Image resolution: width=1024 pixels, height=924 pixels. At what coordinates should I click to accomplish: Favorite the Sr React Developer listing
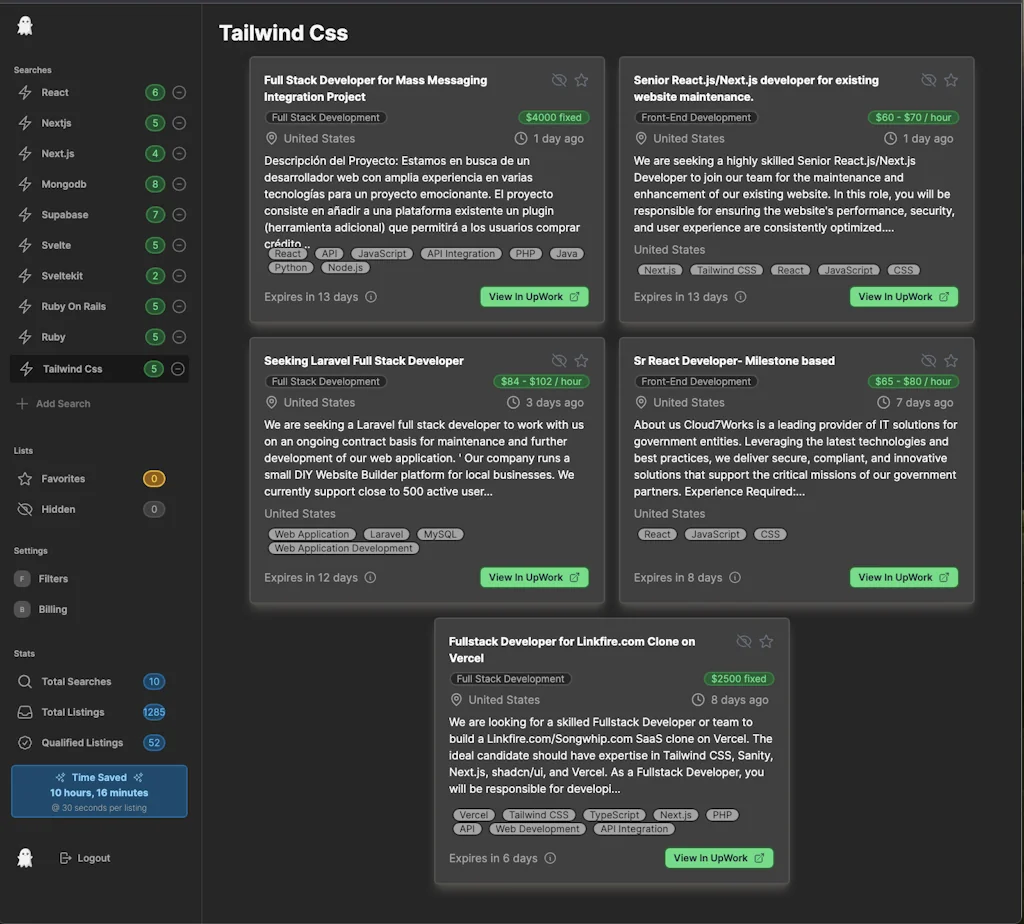coord(951,360)
